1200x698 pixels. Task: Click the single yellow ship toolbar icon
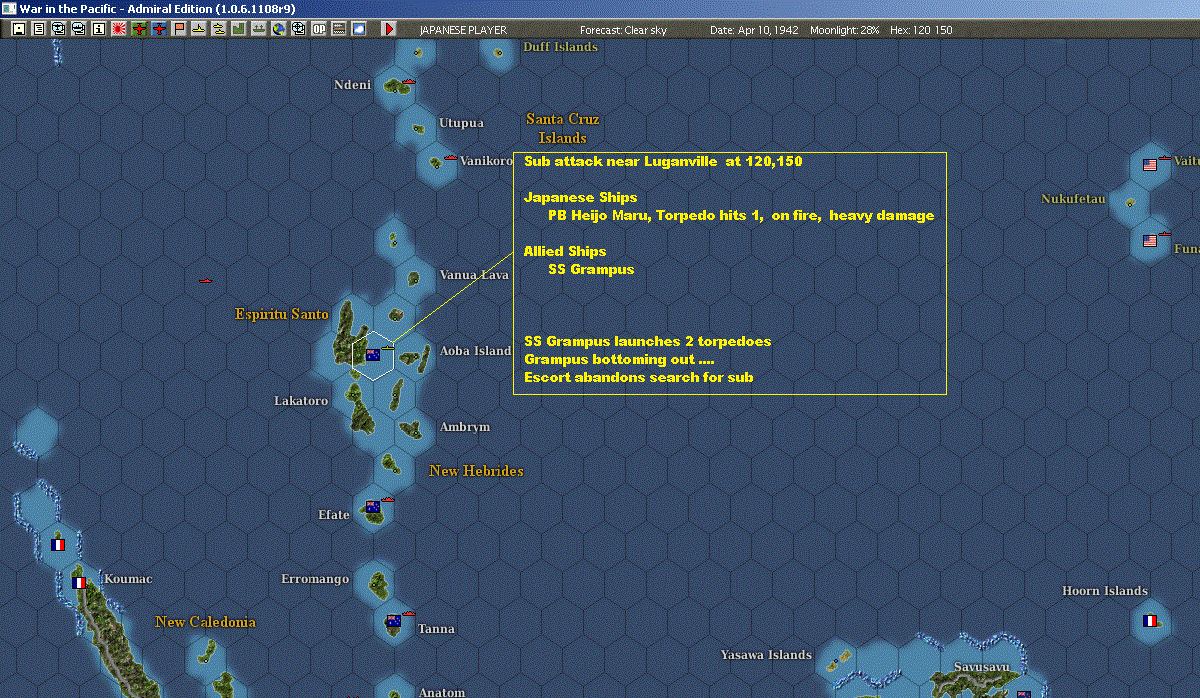pos(199,29)
